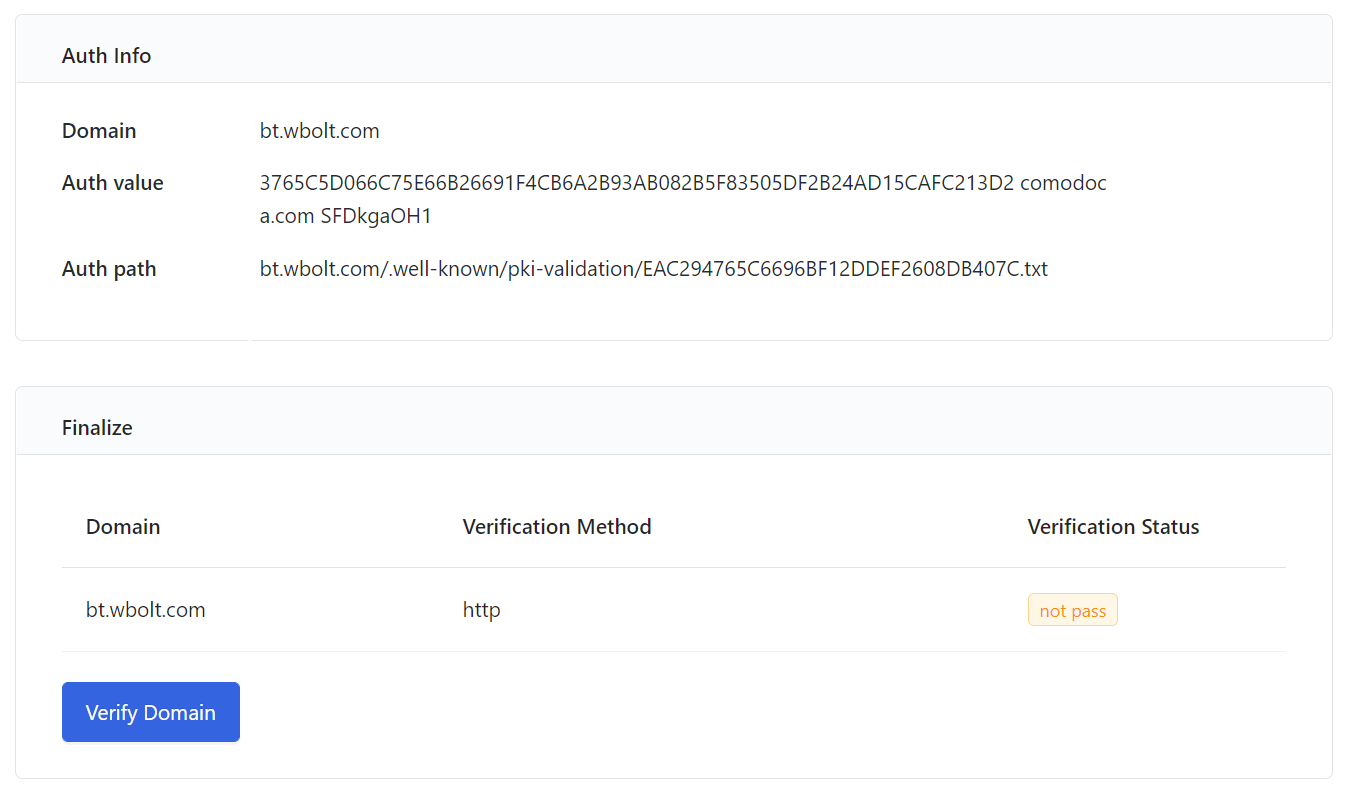
Task: Click the Auth path label
Action: 109,269
